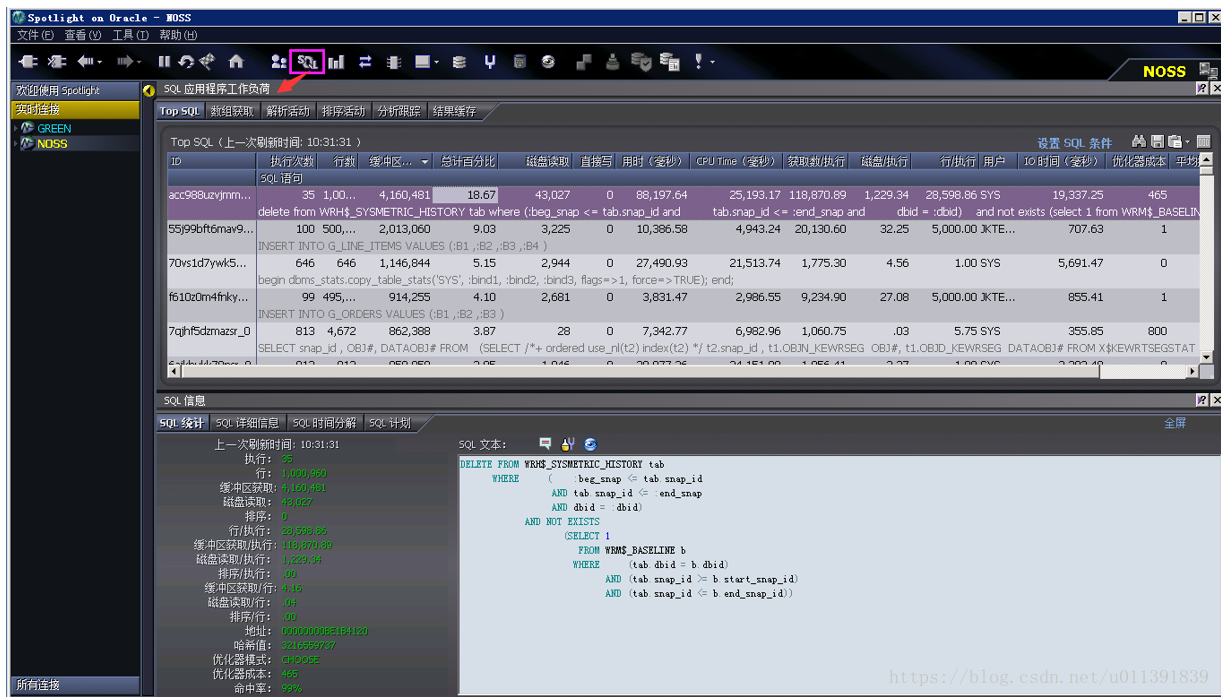Click the eye-shaped monitor toolbar icon
This screenshot has width=1221, height=697.
click(548, 62)
